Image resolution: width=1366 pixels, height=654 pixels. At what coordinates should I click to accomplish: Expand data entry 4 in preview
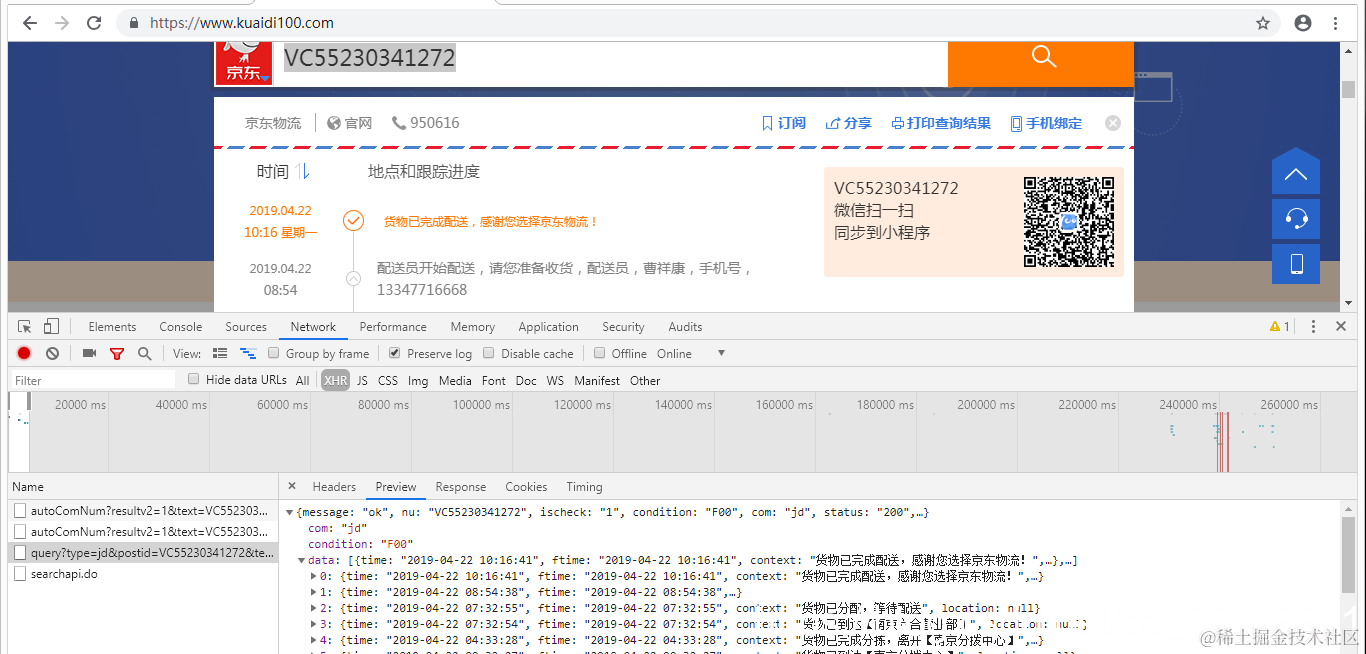(x=314, y=640)
